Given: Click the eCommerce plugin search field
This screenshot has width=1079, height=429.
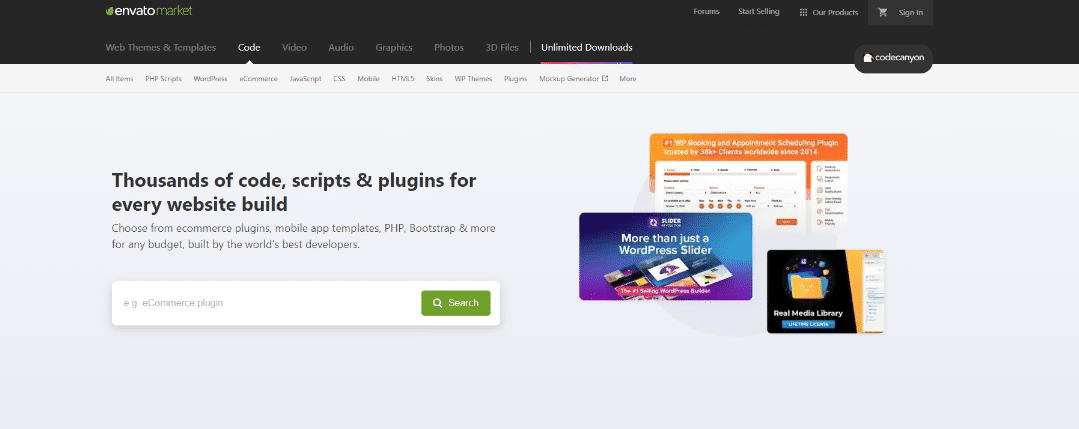Looking at the screenshot, I should coord(266,303).
